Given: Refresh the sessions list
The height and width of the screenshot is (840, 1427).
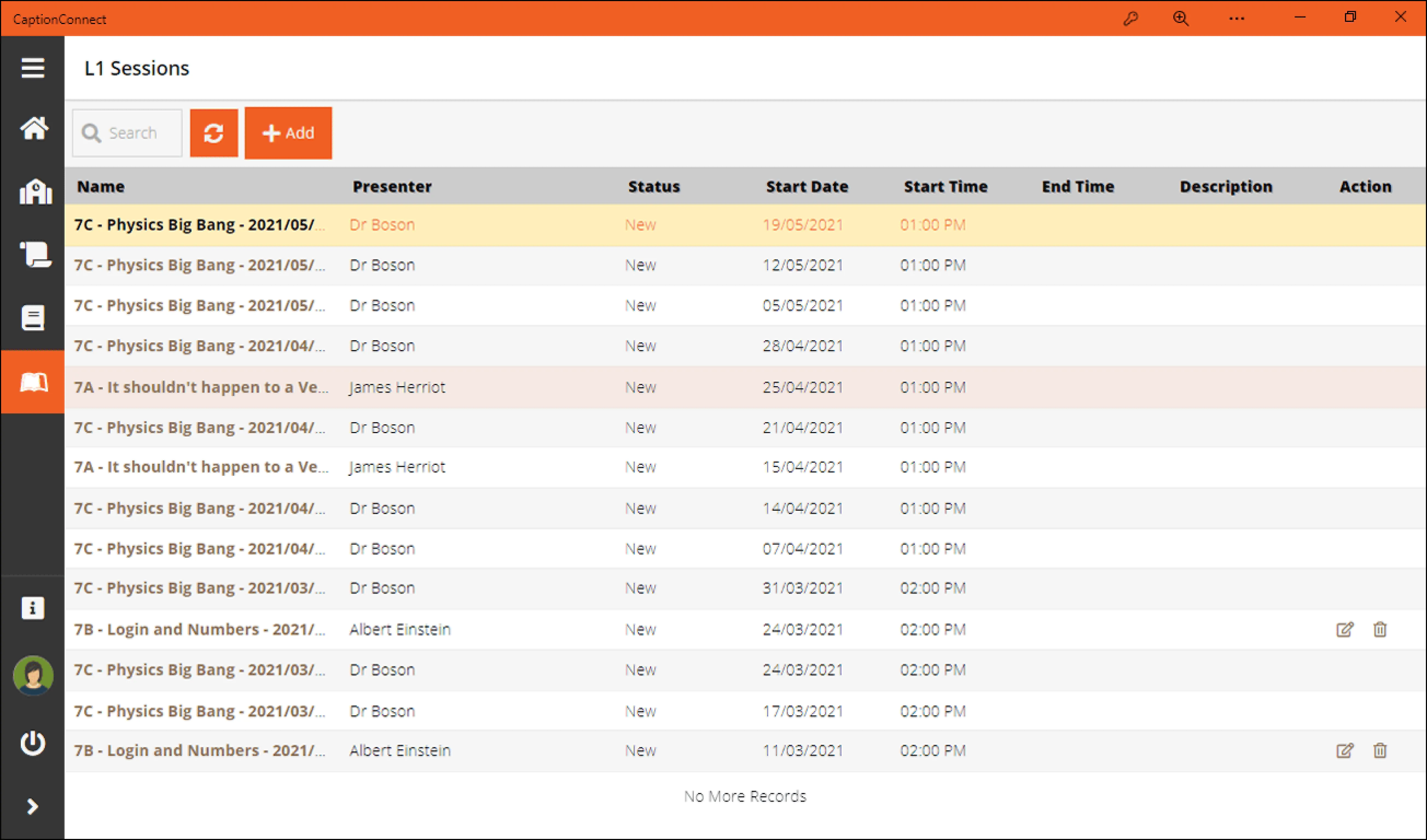Looking at the screenshot, I should tap(213, 133).
